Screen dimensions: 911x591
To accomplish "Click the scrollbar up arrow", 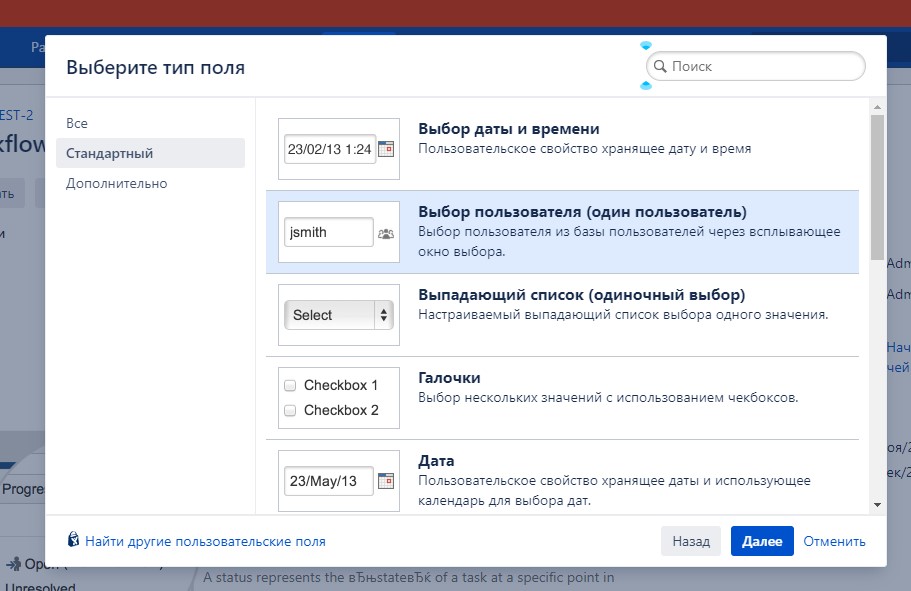I will [x=877, y=107].
